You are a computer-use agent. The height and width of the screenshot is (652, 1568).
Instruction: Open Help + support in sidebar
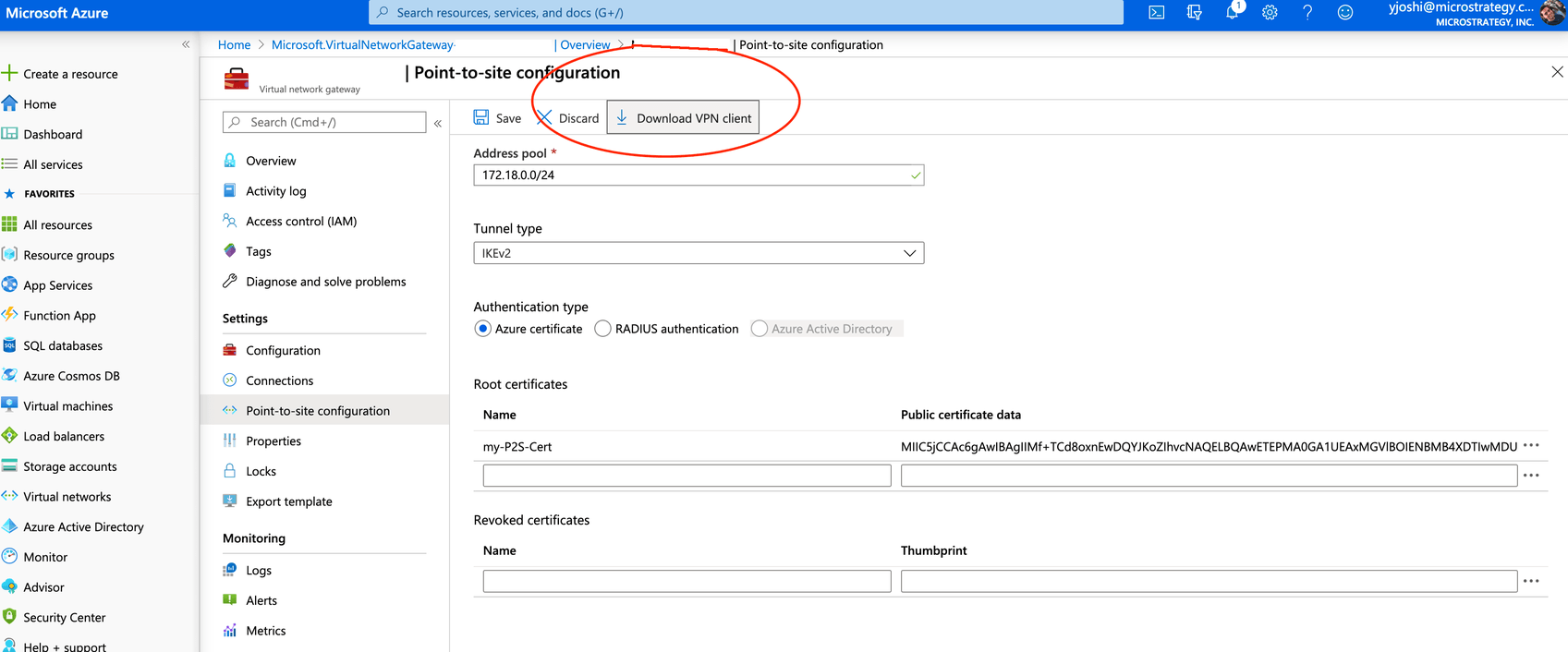click(x=64, y=646)
